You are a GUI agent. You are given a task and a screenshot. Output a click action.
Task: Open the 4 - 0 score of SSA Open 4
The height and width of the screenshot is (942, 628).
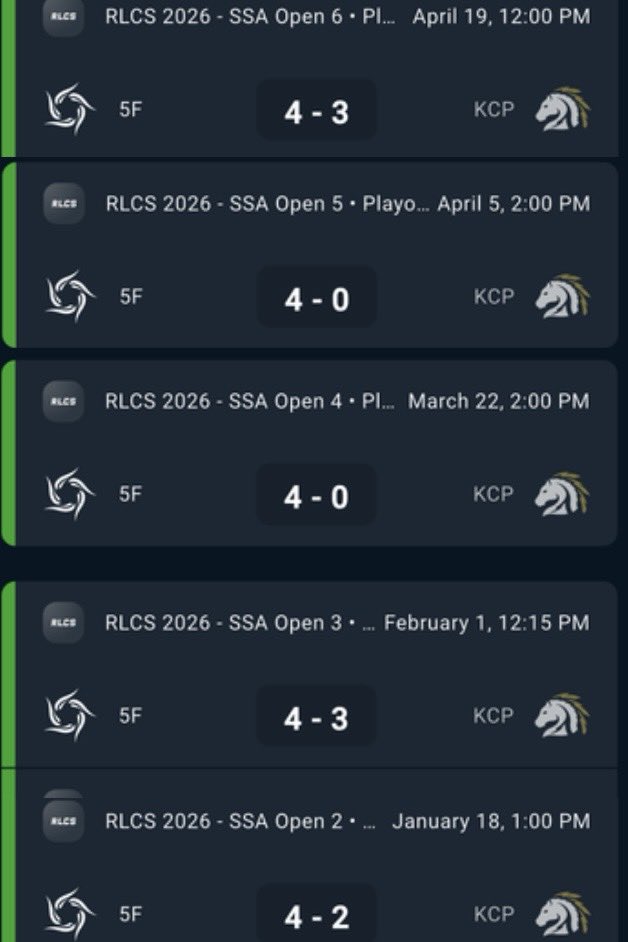tap(317, 496)
